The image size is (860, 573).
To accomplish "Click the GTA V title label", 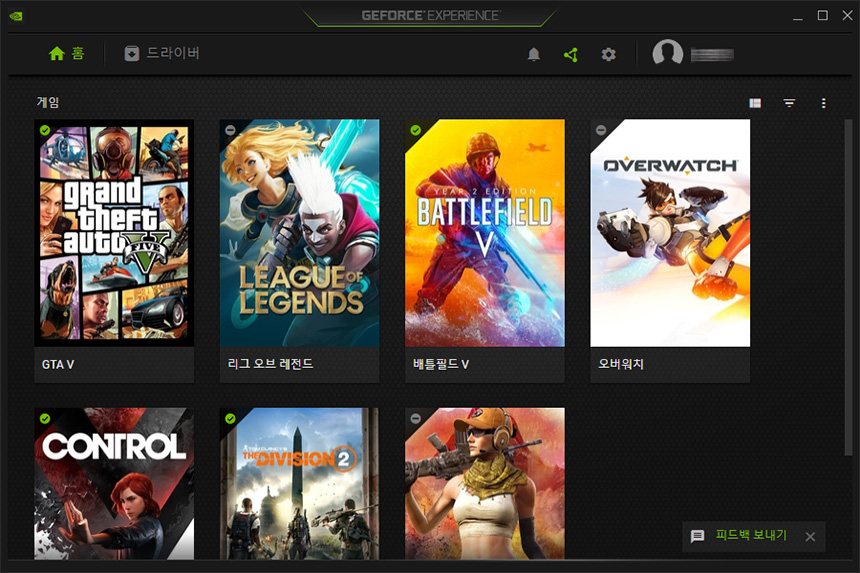I will (x=58, y=364).
